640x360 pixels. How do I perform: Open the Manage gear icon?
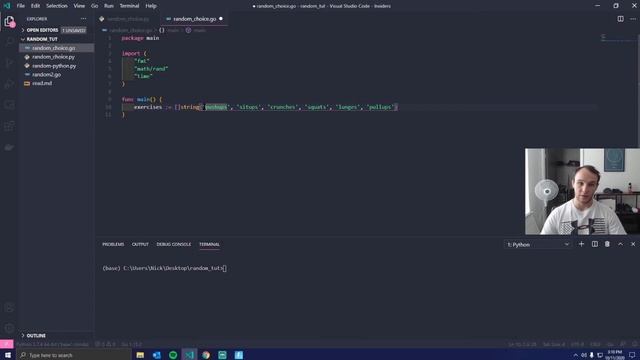(9, 328)
